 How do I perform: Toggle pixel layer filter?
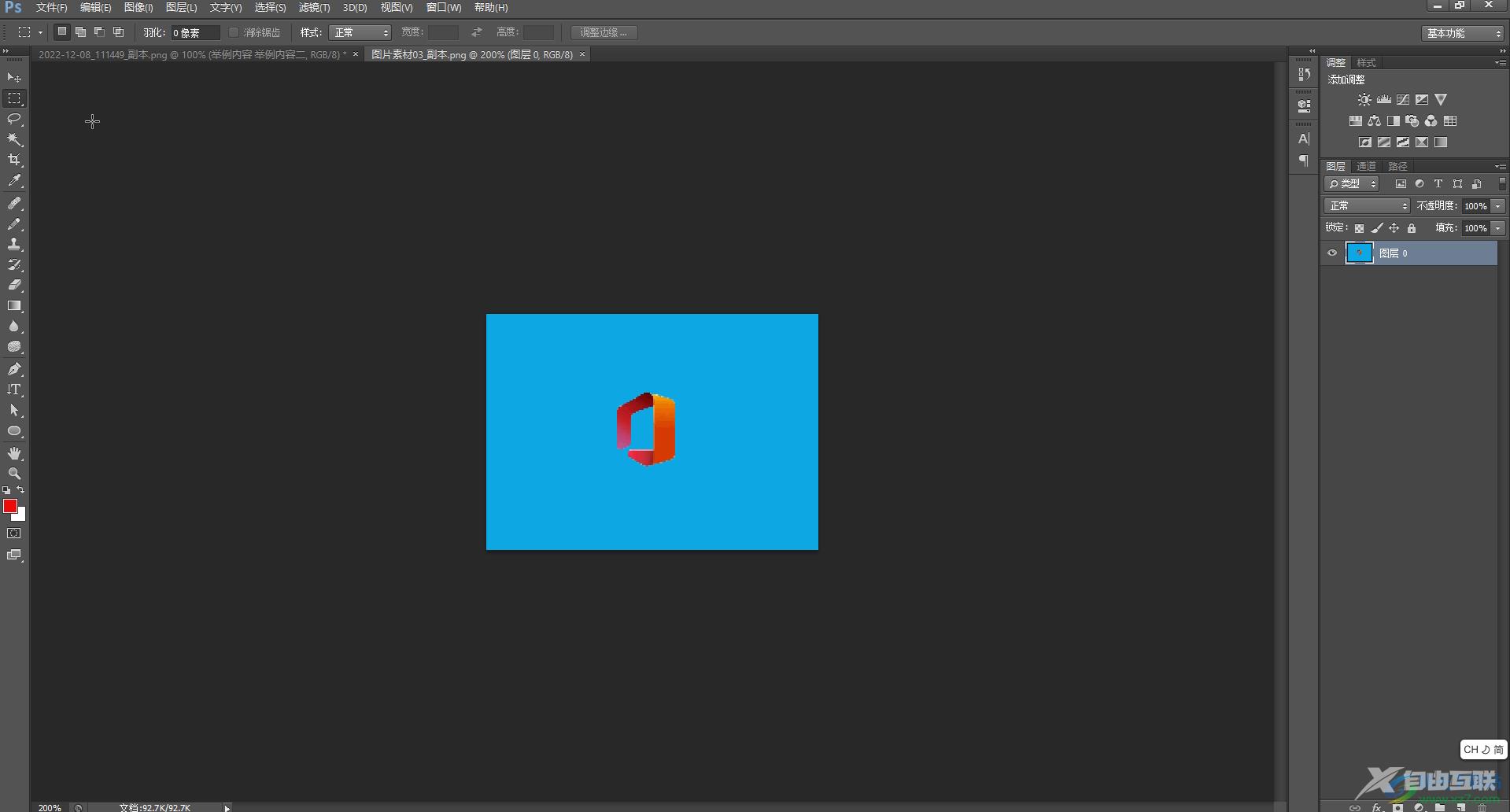coord(1401,184)
